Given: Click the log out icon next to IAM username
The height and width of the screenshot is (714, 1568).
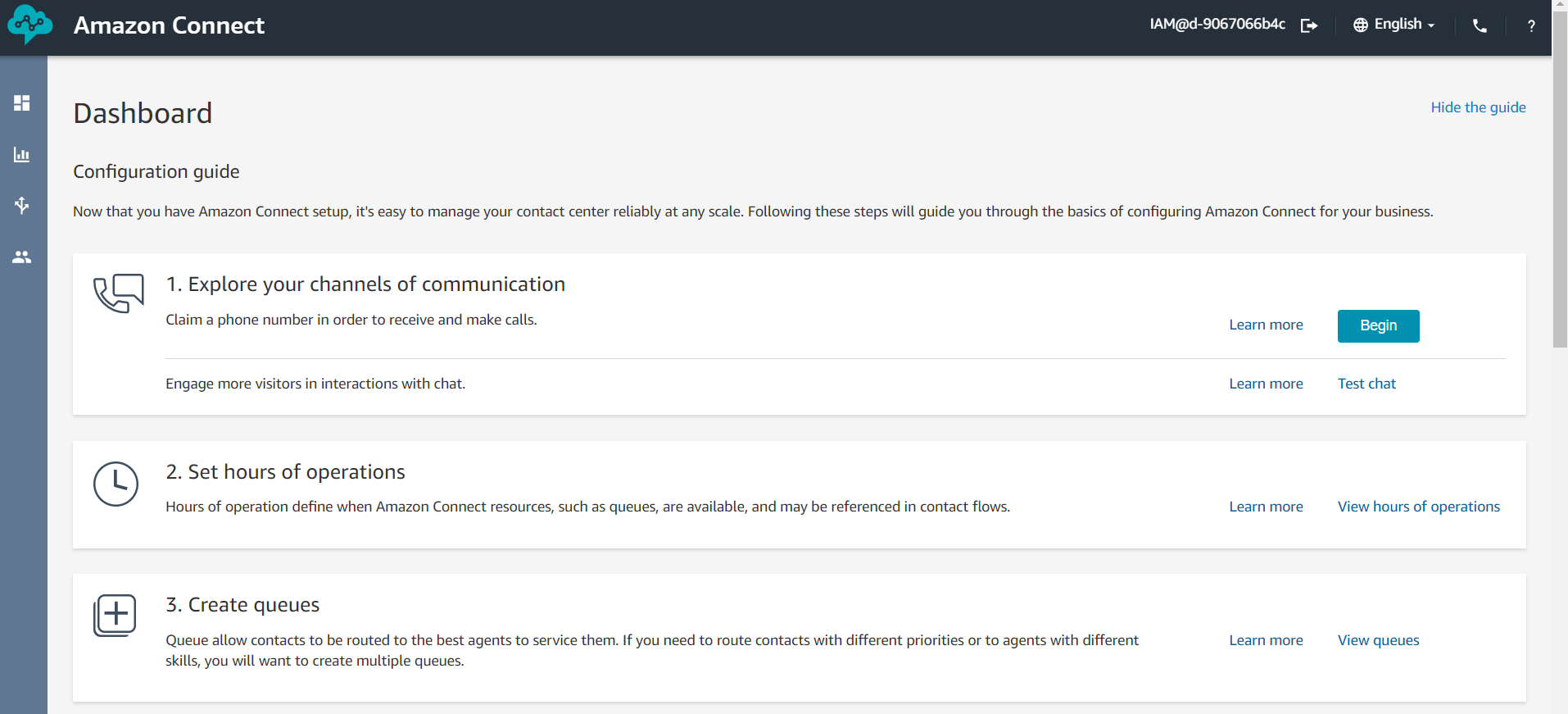Looking at the screenshot, I should (1309, 25).
